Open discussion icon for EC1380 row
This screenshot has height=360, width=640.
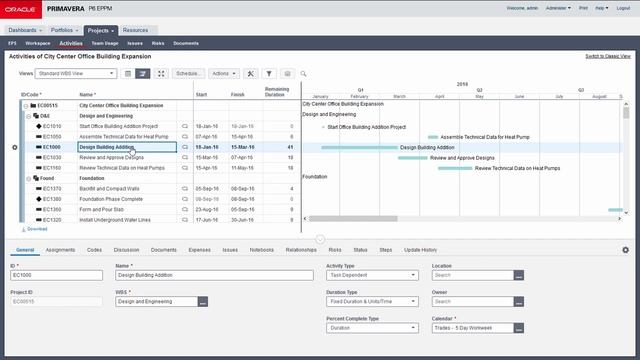(185, 199)
